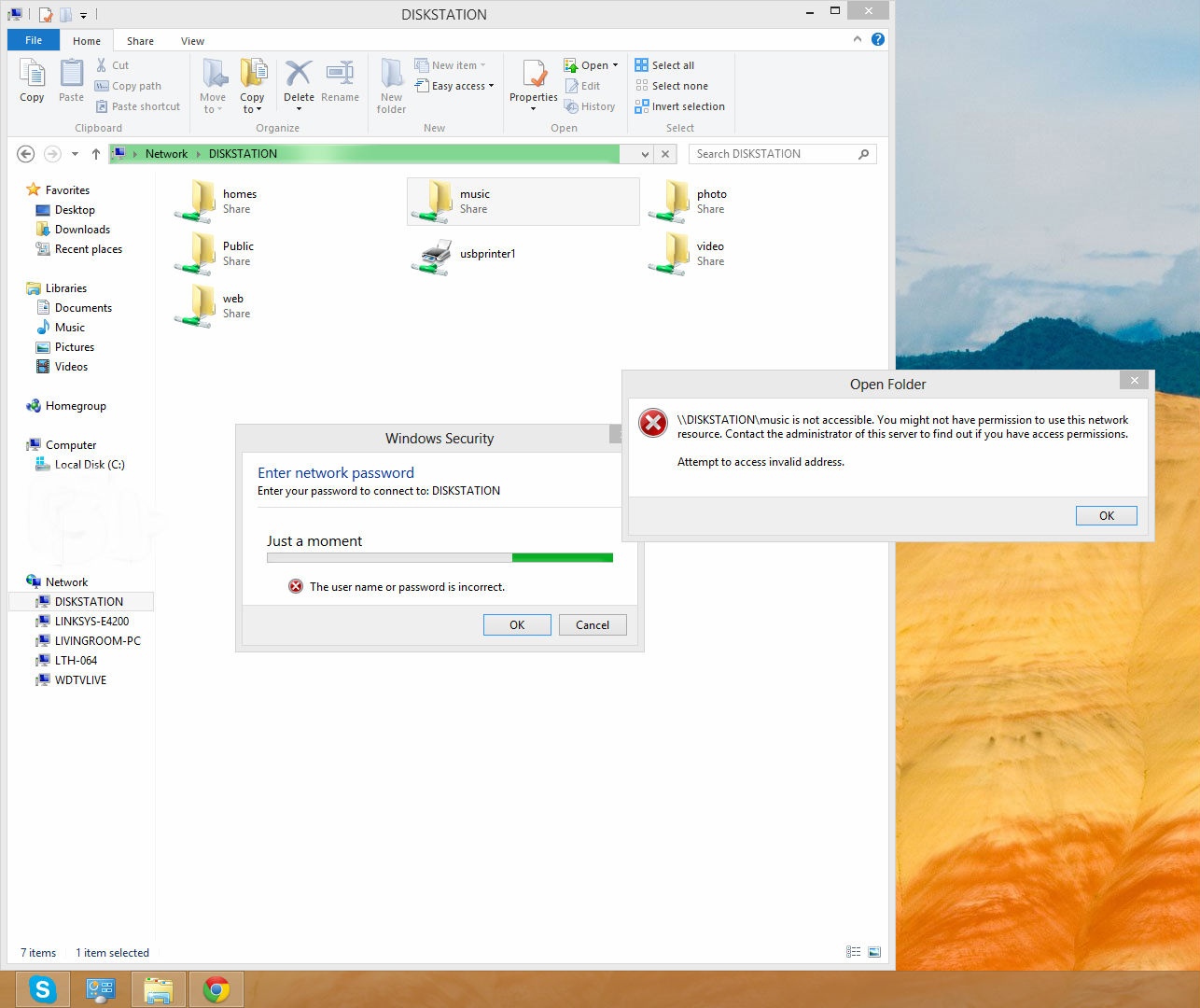Collapse the ribbon with the chevron

point(858,39)
